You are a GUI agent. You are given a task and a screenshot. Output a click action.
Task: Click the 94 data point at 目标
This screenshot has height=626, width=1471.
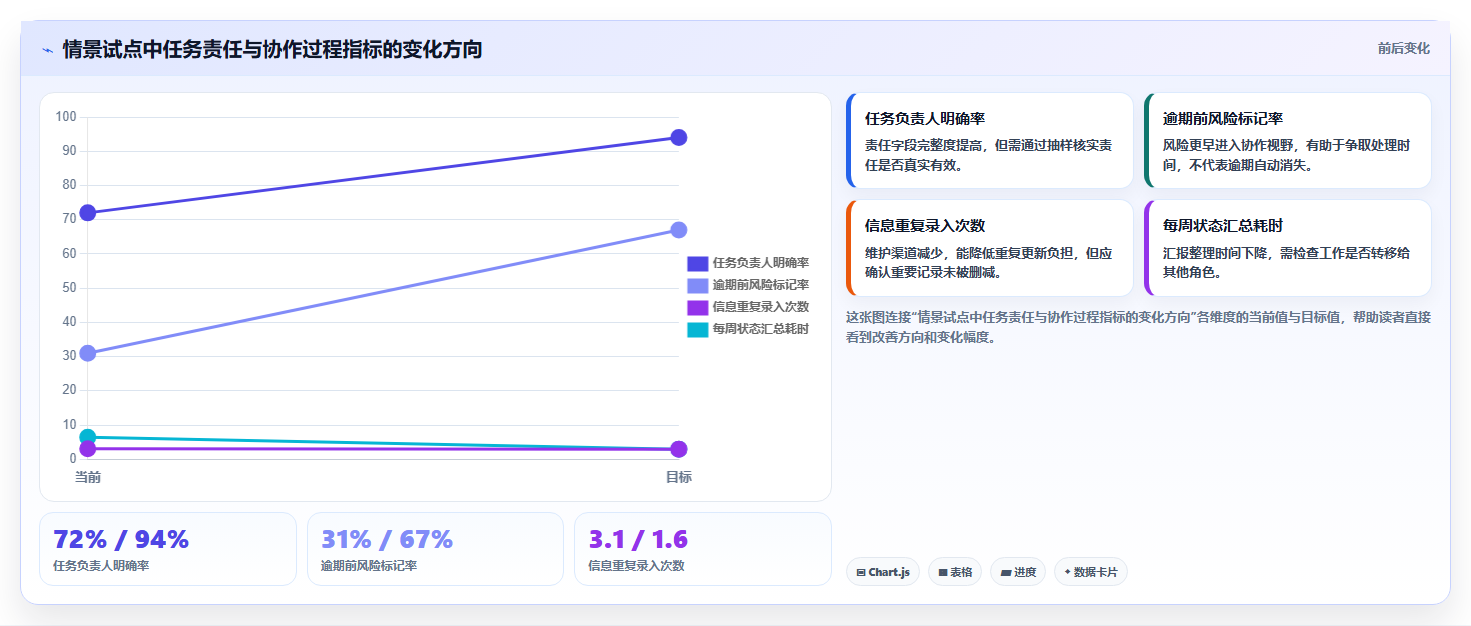pos(679,137)
